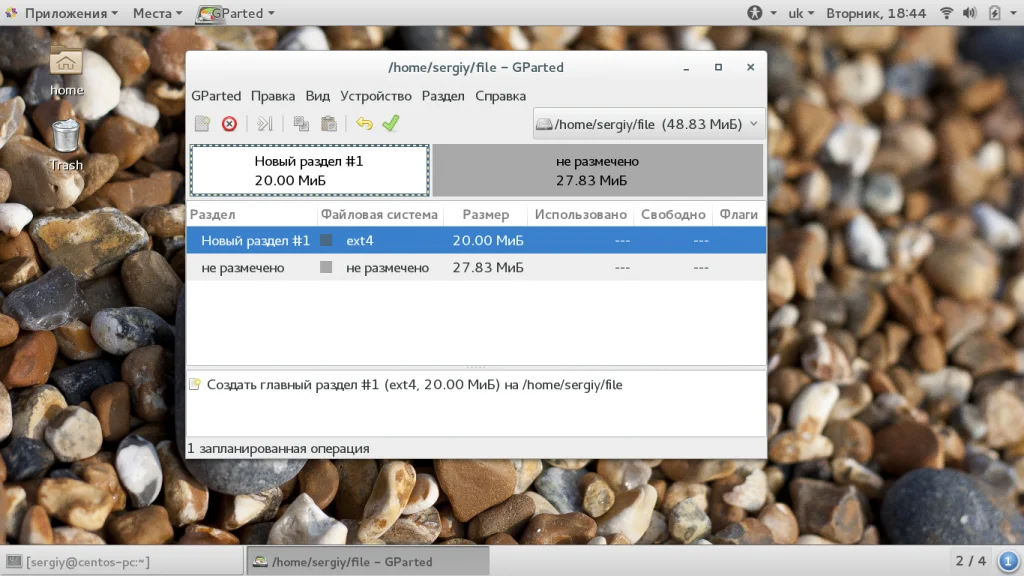
Task: Select Новый раздел #1 block in disk map
Action: 310,170
